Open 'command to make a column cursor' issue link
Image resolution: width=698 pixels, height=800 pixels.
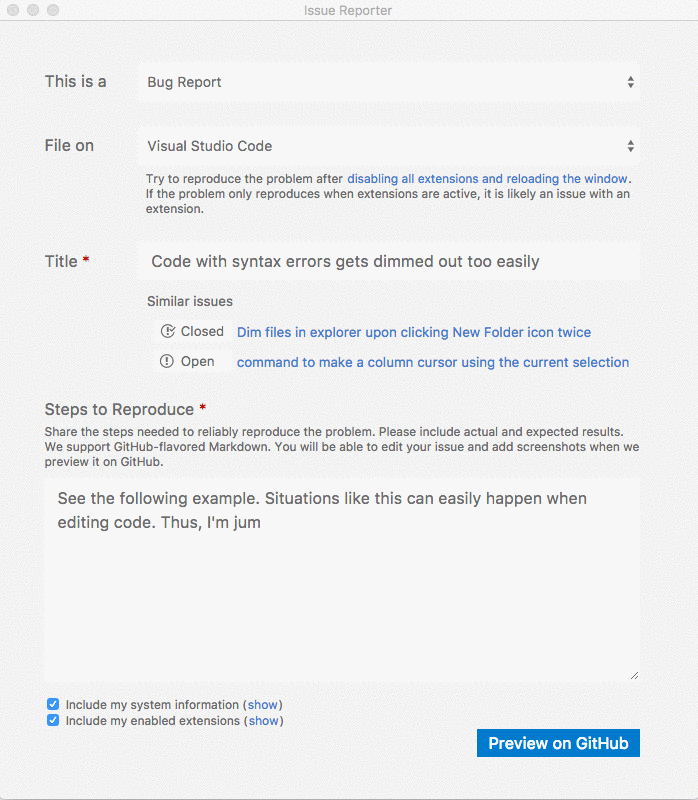433,362
